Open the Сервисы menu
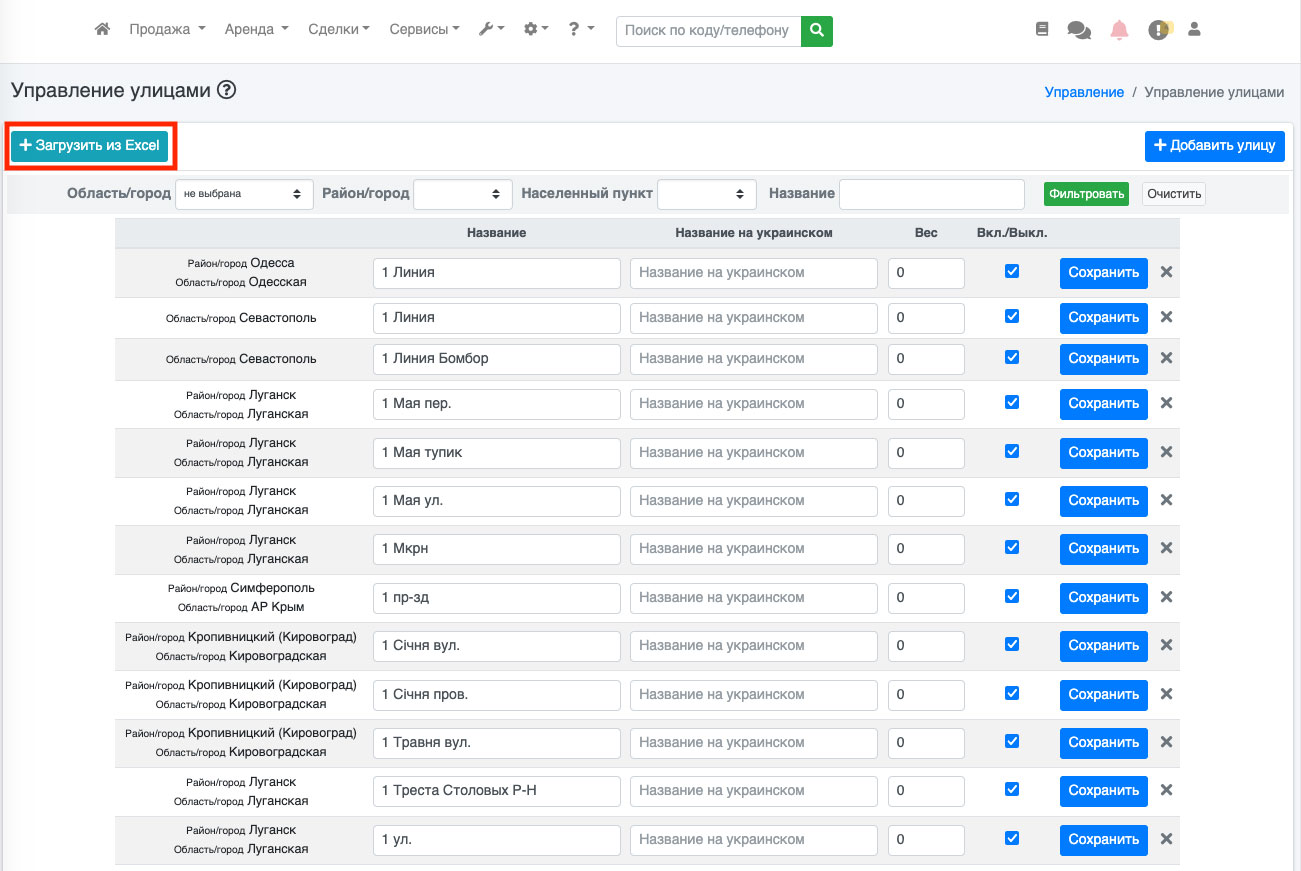Image resolution: width=1301 pixels, height=871 pixels. click(425, 30)
